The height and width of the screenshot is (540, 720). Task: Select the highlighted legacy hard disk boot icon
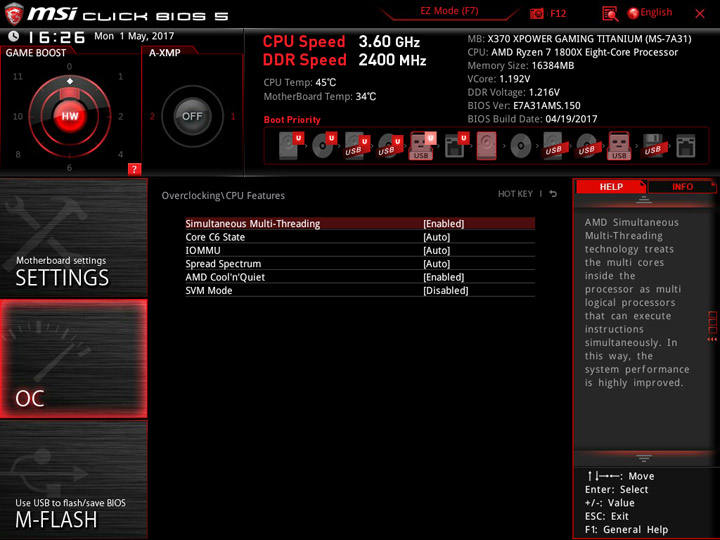(486, 146)
